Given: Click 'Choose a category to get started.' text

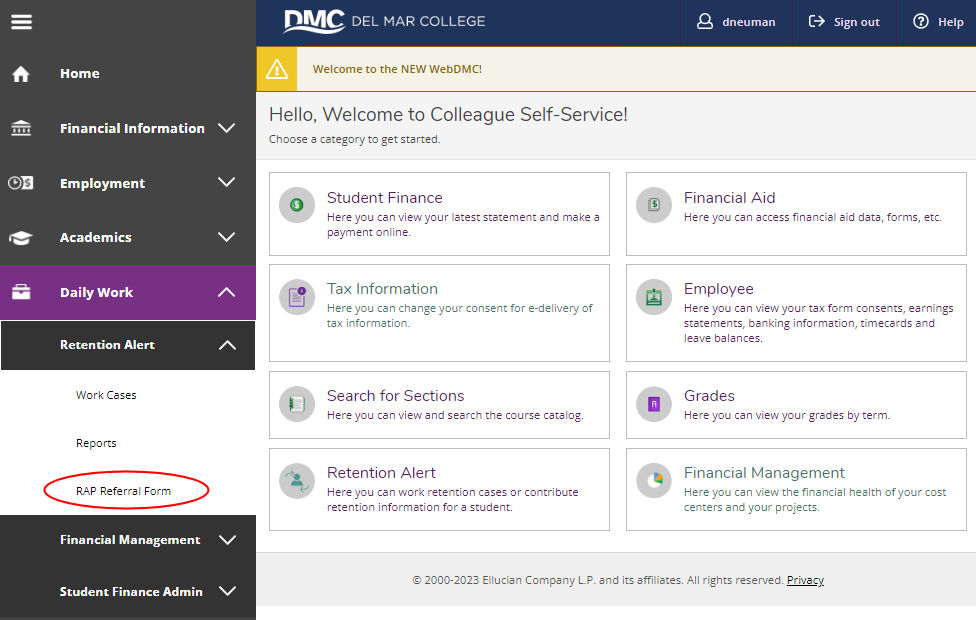Looking at the screenshot, I should (x=354, y=139).
